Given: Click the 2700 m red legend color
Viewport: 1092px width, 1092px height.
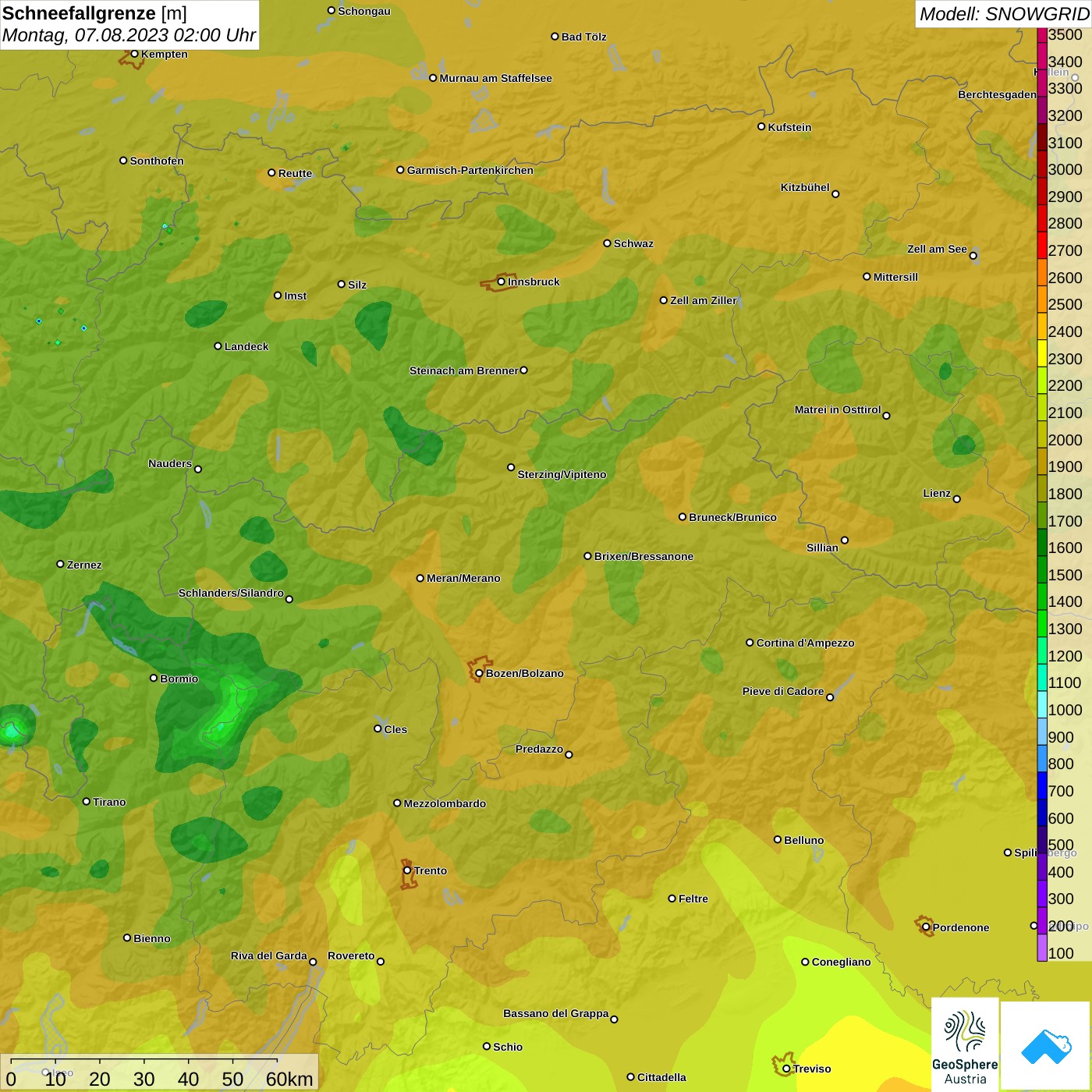Looking at the screenshot, I should pos(1042,245).
